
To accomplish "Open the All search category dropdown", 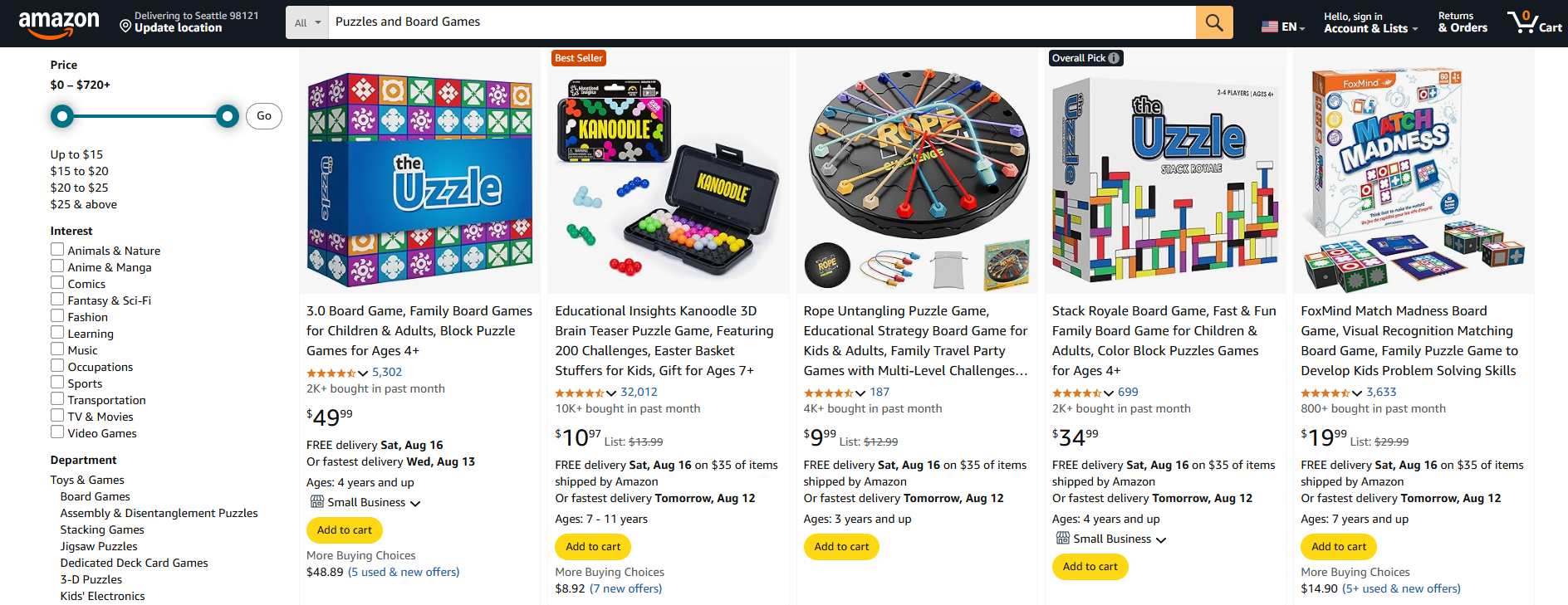I will coord(306,22).
